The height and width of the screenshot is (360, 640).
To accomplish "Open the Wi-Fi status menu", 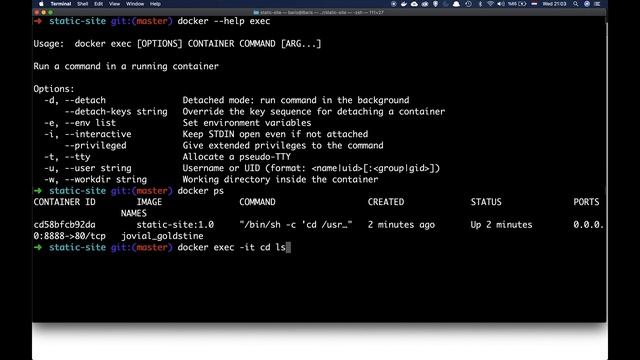I will coord(491,4).
